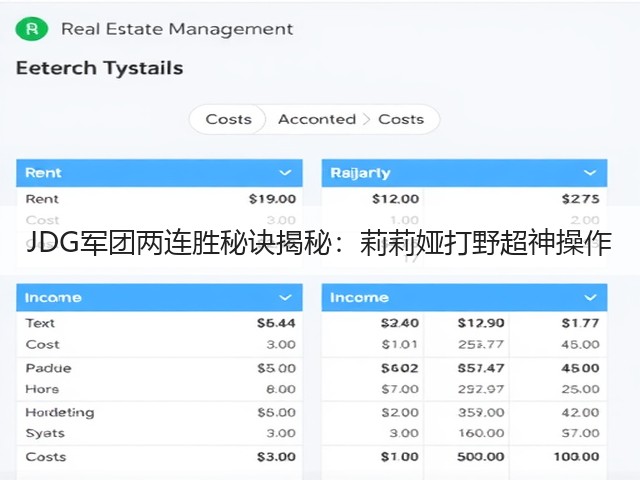The height and width of the screenshot is (480, 640).
Task: Click the Padue row label
Action: click(x=48, y=368)
